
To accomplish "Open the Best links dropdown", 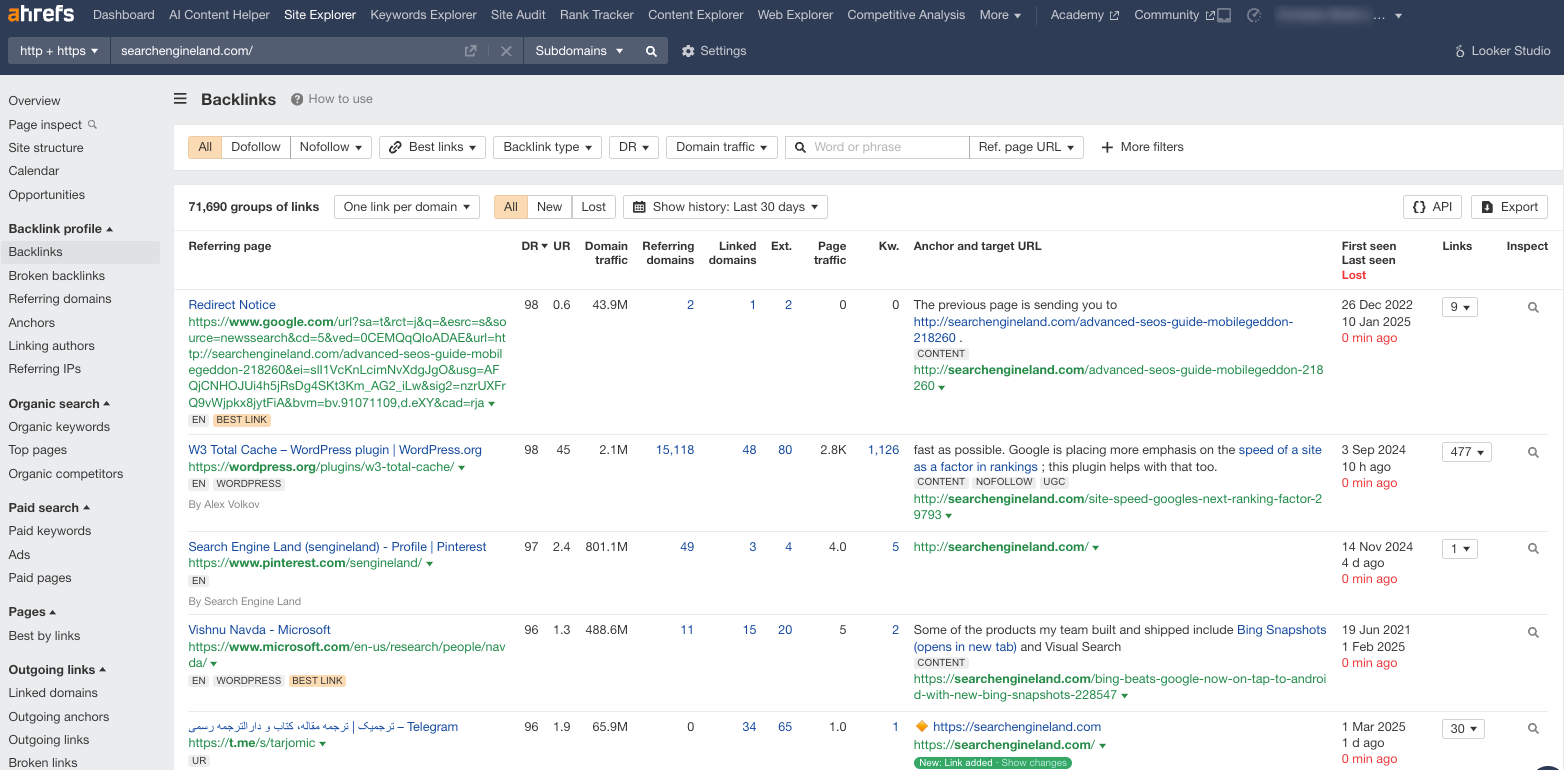I will tap(433, 147).
